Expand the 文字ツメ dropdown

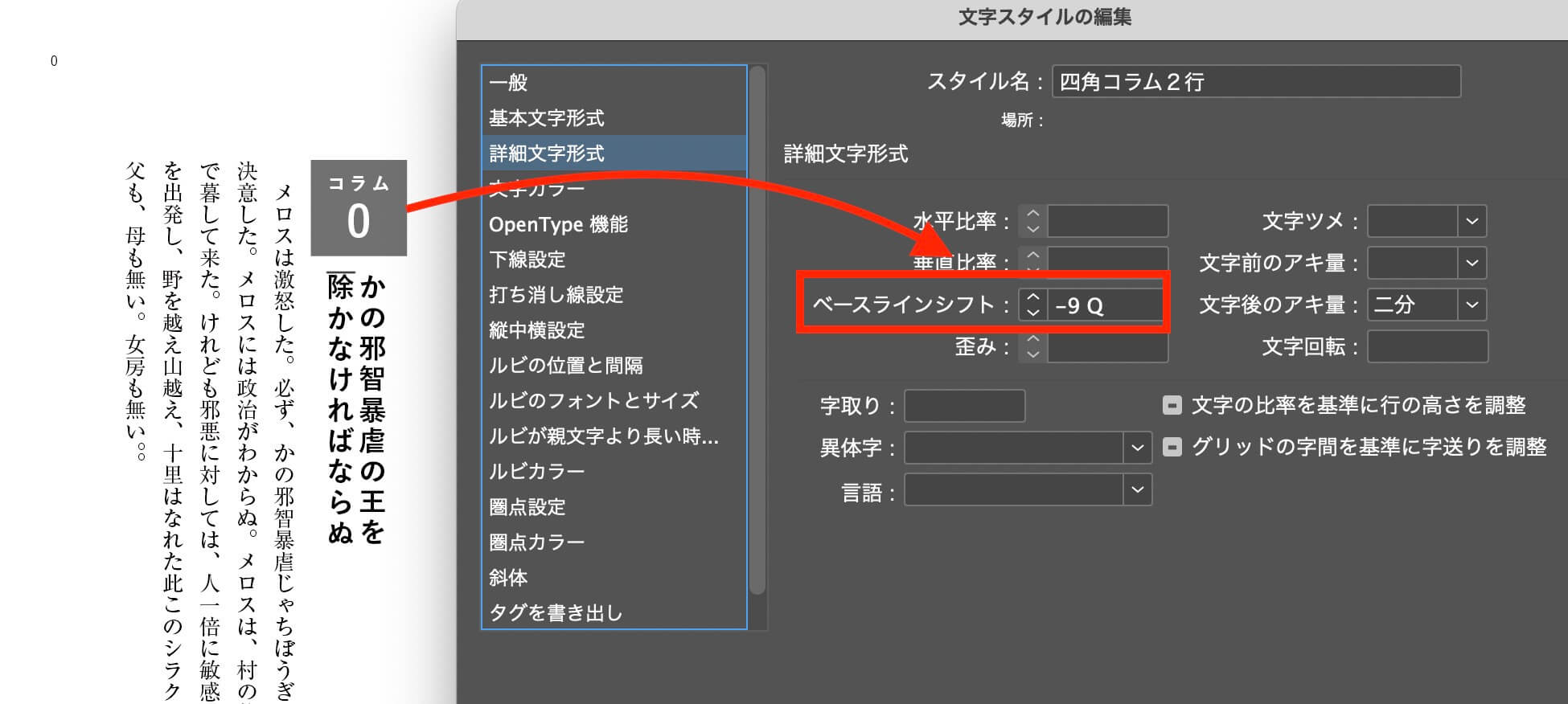[1472, 221]
